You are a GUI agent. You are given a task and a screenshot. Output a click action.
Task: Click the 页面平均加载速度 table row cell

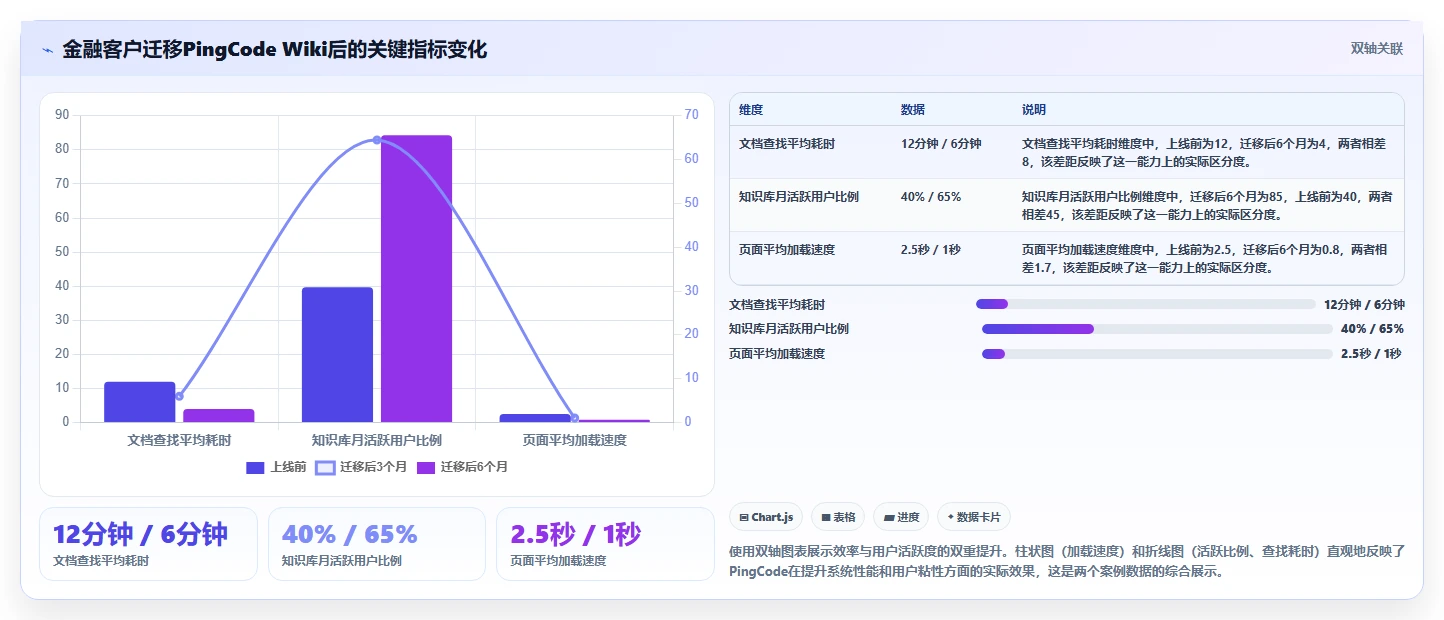click(787, 249)
